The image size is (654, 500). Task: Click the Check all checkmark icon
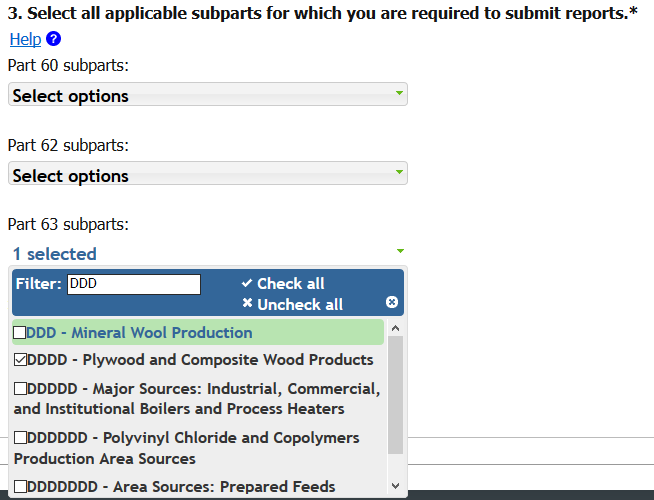247,283
